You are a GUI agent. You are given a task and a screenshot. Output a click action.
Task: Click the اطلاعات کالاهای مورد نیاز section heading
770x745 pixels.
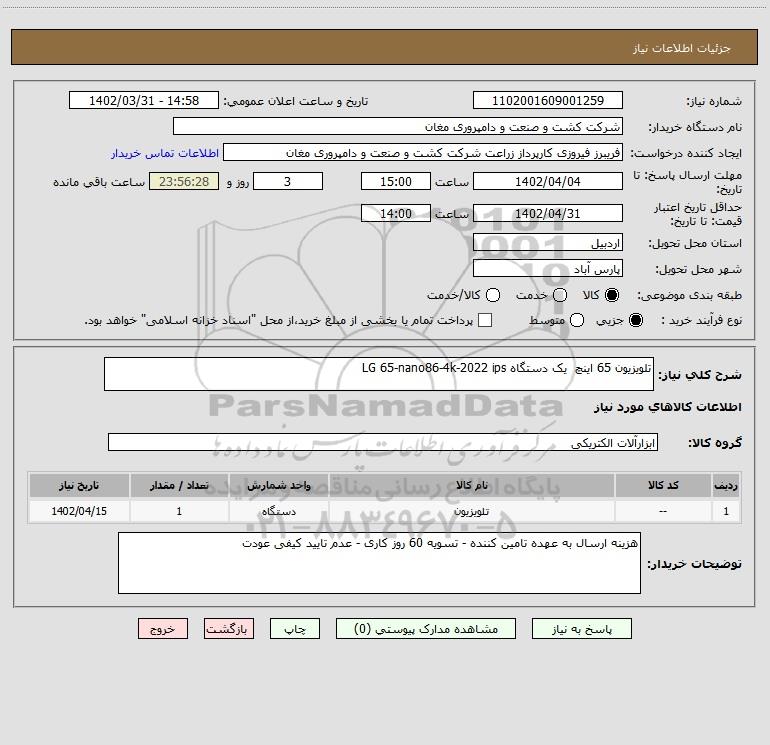(x=668, y=407)
